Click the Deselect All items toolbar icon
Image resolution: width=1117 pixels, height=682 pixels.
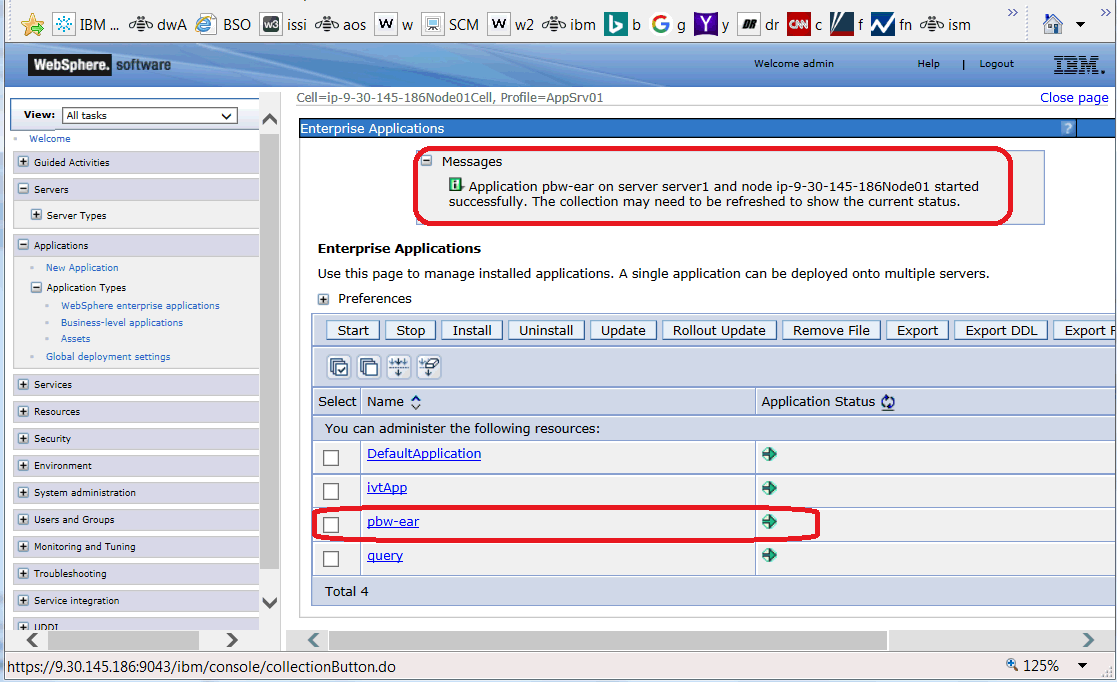tap(369, 367)
